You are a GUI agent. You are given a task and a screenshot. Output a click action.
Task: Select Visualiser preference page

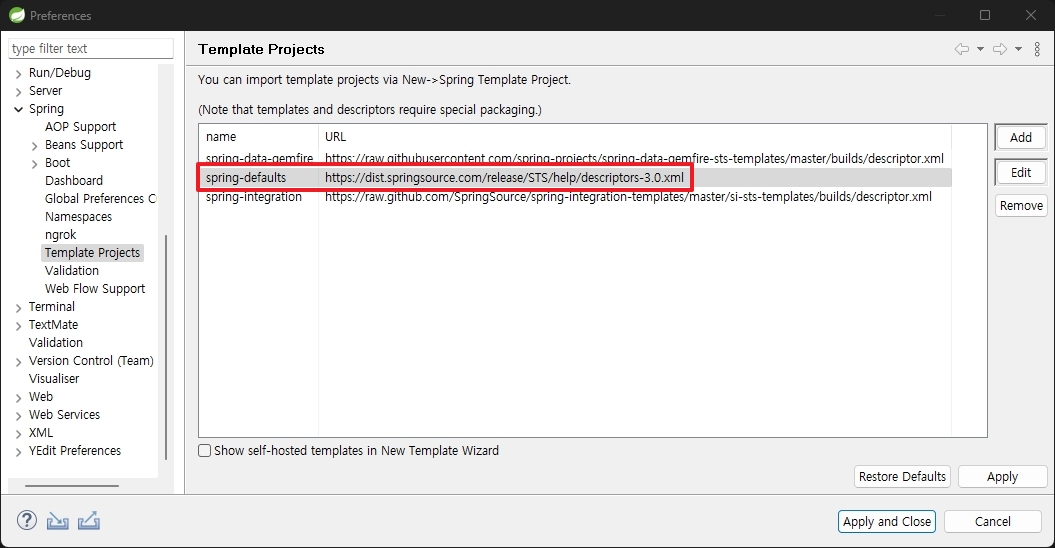click(54, 378)
